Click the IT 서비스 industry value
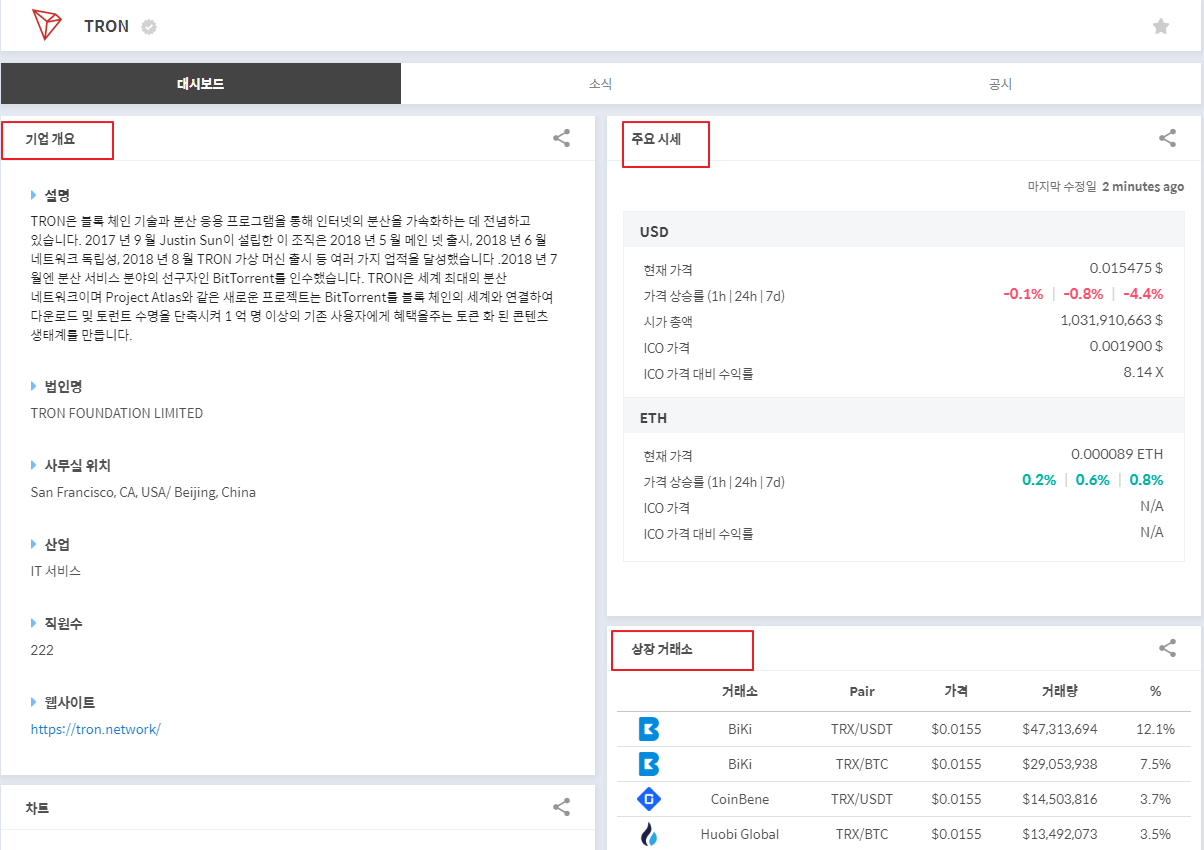The height and width of the screenshot is (850, 1204). click(56, 571)
